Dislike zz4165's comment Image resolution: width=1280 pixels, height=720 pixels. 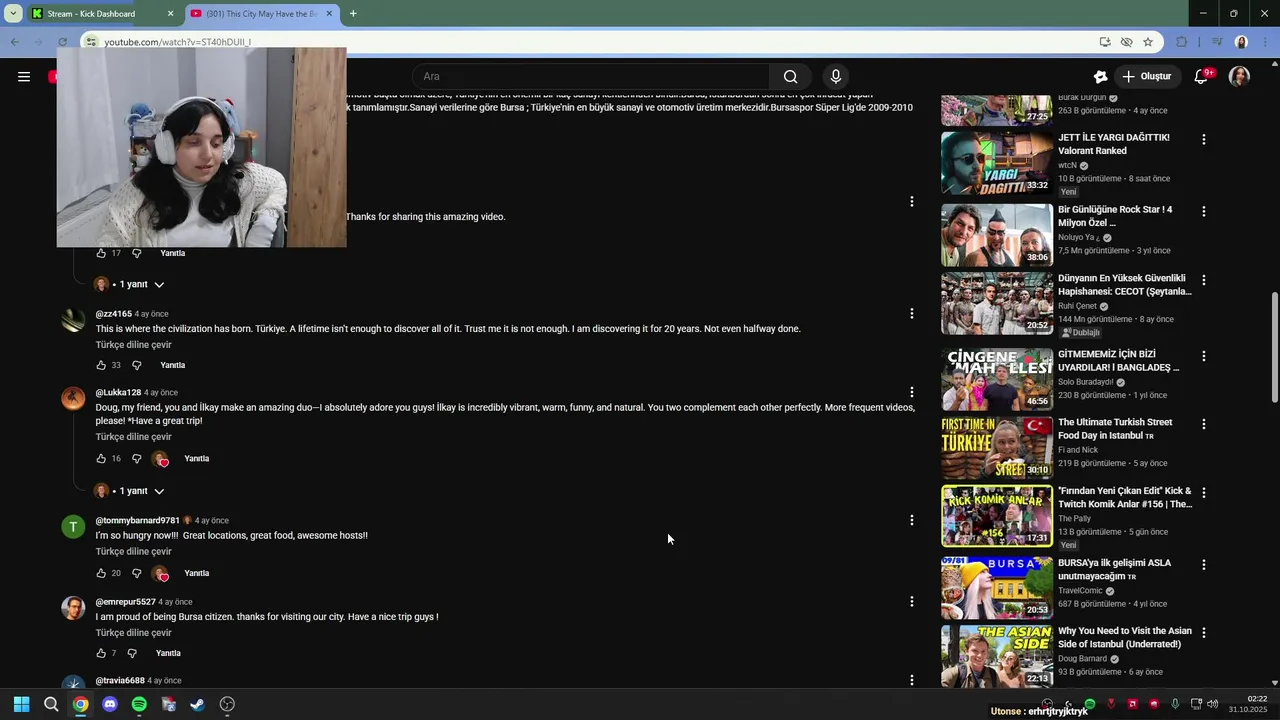pyautogui.click(x=137, y=365)
